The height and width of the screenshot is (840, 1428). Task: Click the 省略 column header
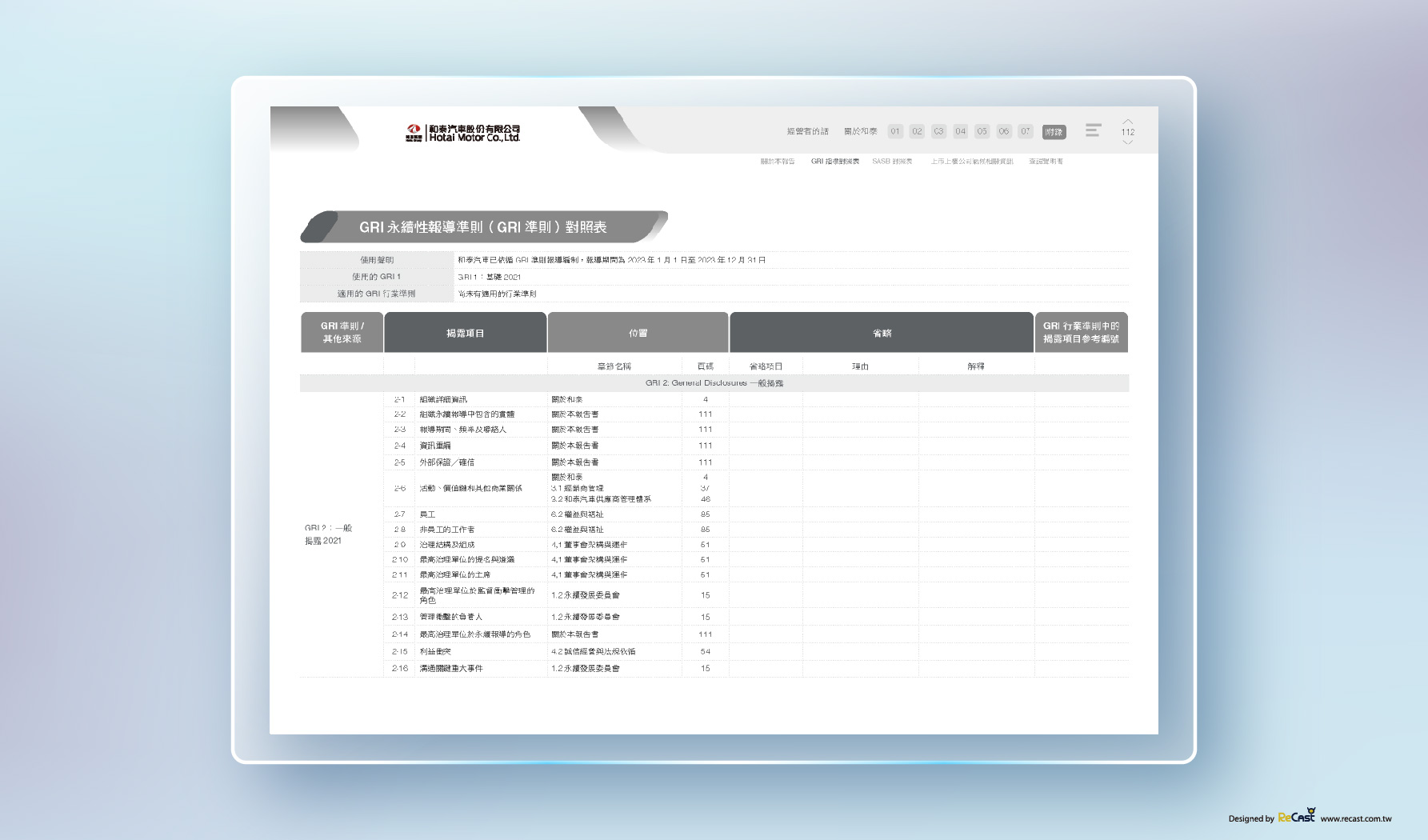point(882,333)
